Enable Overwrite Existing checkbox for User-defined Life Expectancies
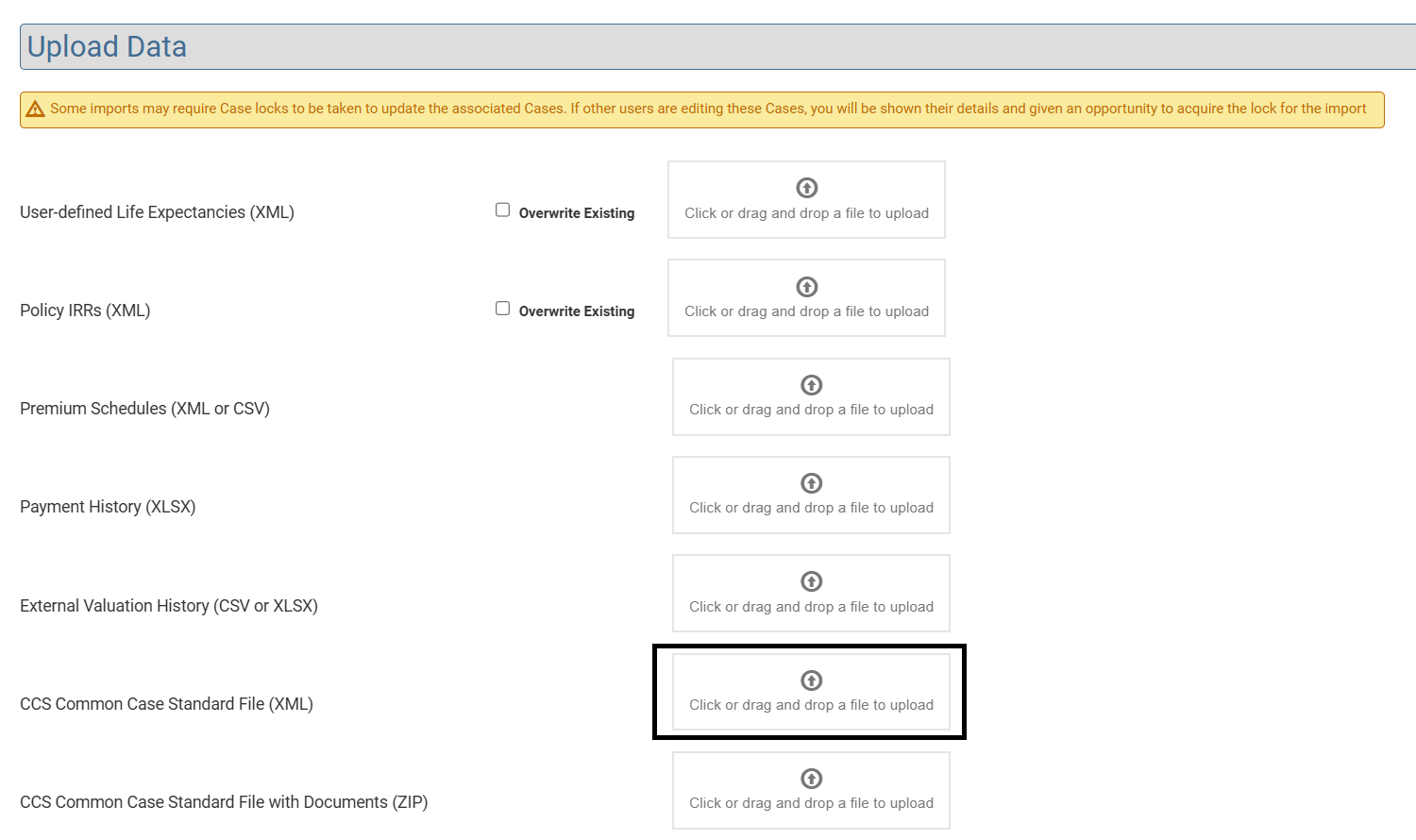Image resolution: width=1416 pixels, height=840 pixels. point(502,210)
